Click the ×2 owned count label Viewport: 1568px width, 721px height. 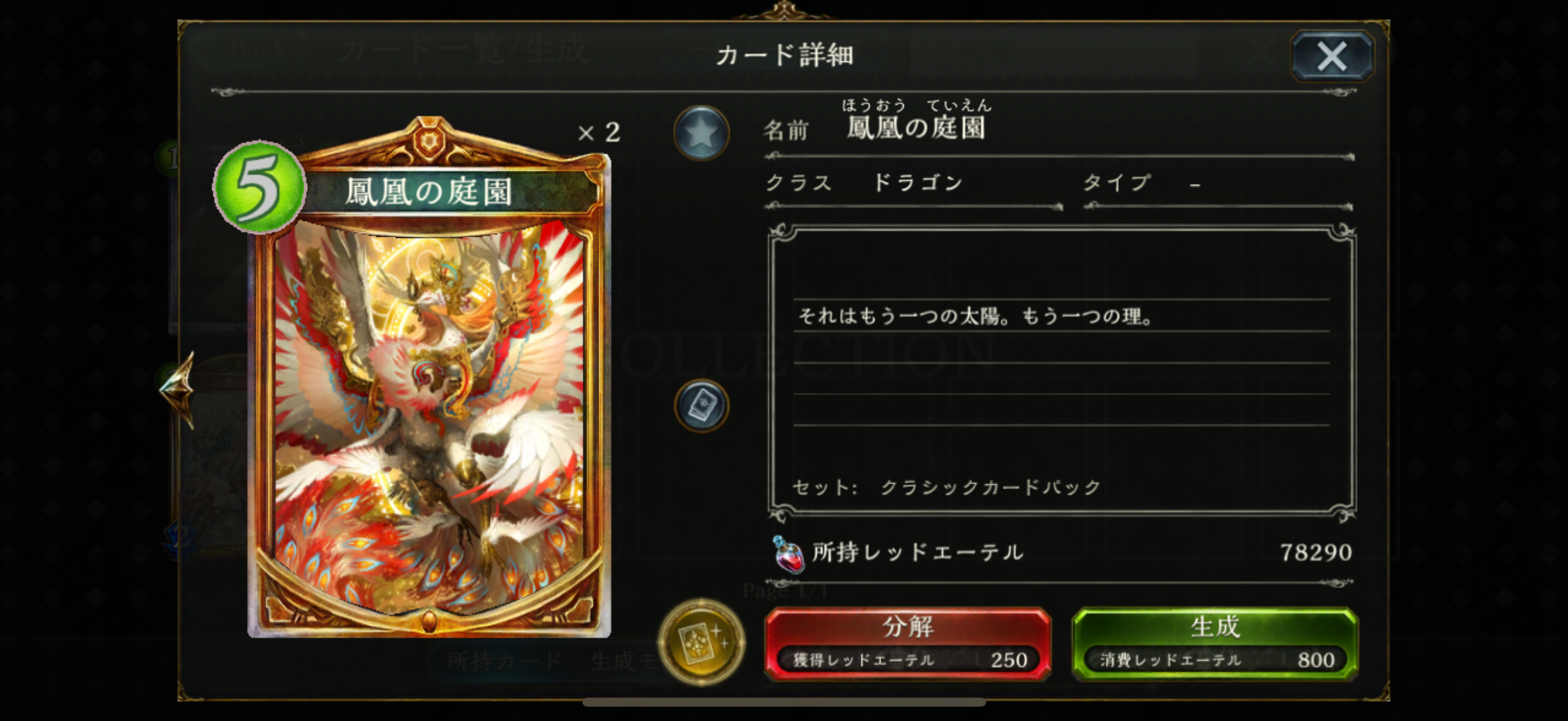(599, 132)
